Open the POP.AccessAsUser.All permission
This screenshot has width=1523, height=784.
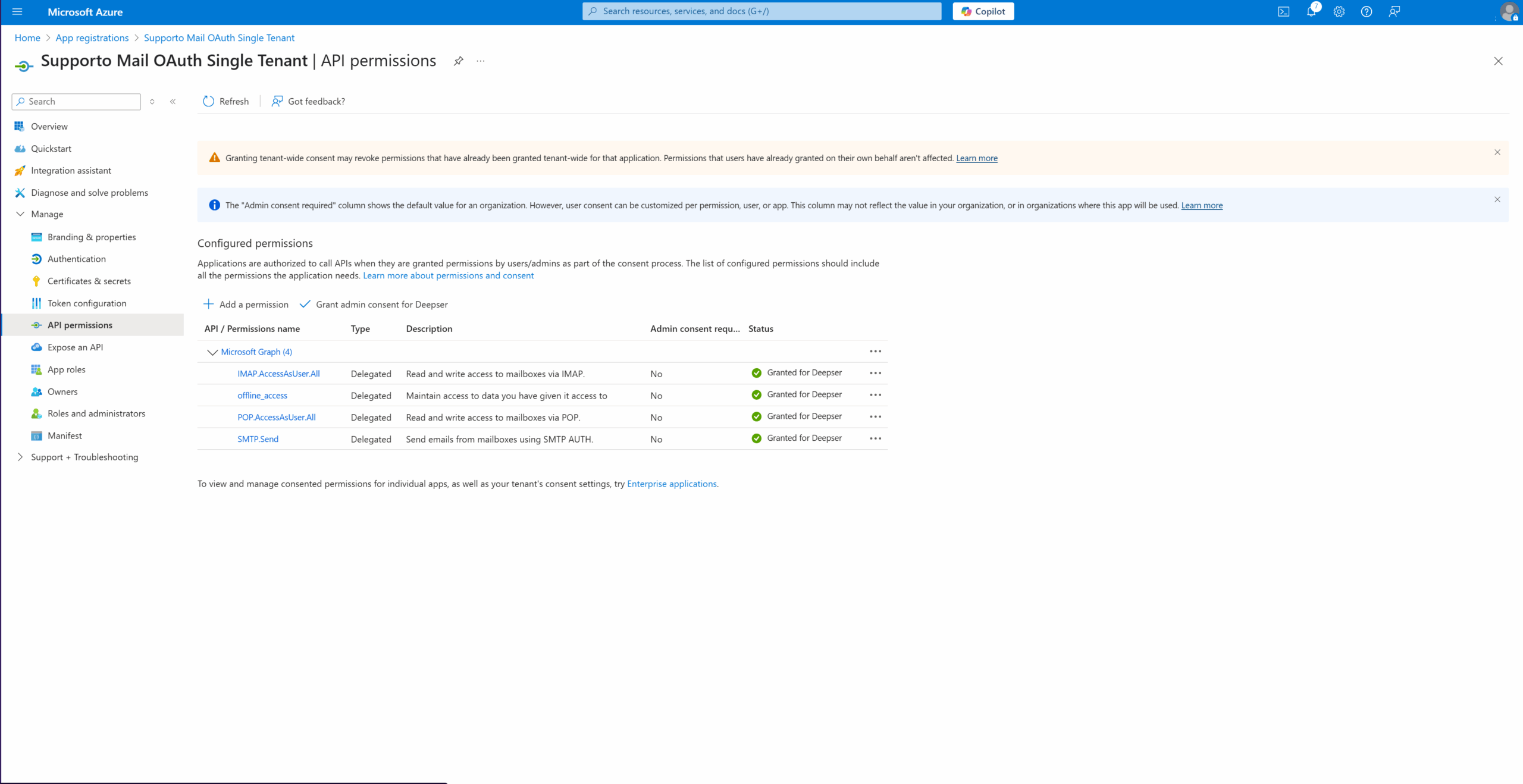(277, 418)
